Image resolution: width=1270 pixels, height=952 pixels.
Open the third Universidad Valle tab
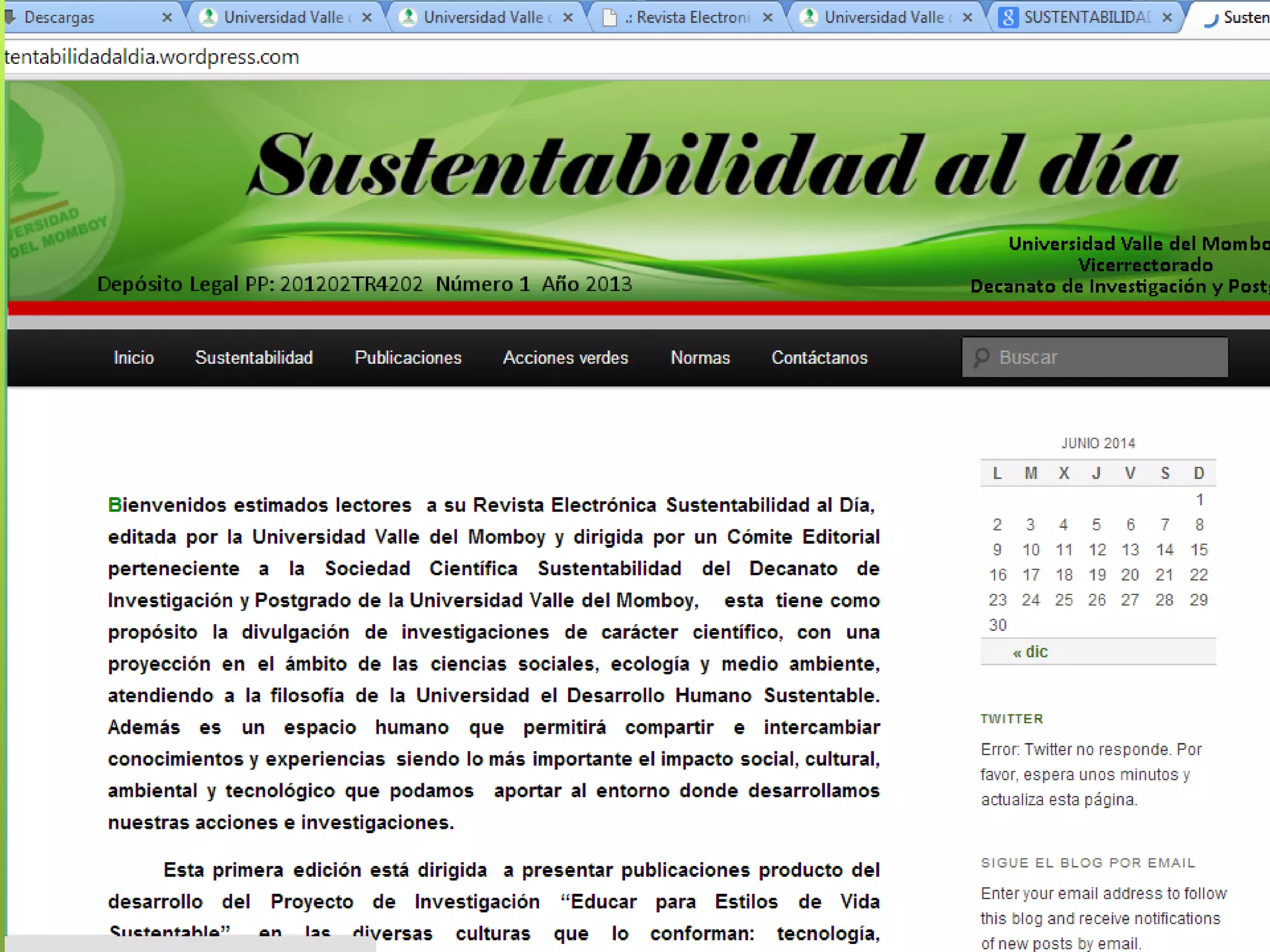pyautogui.click(x=884, y=18)
